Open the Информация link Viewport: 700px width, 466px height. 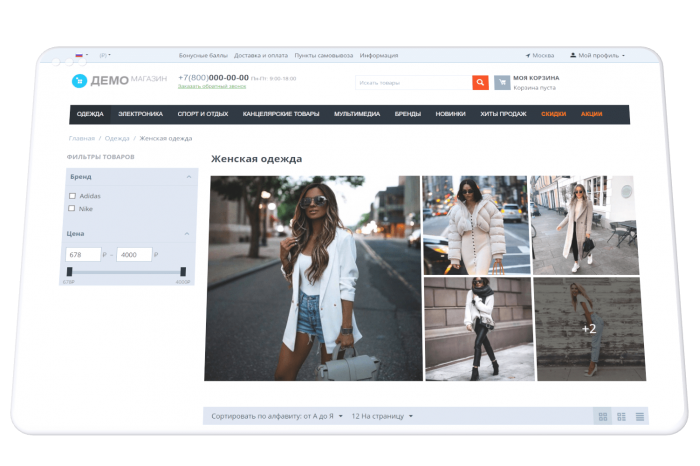pos(379,55)
